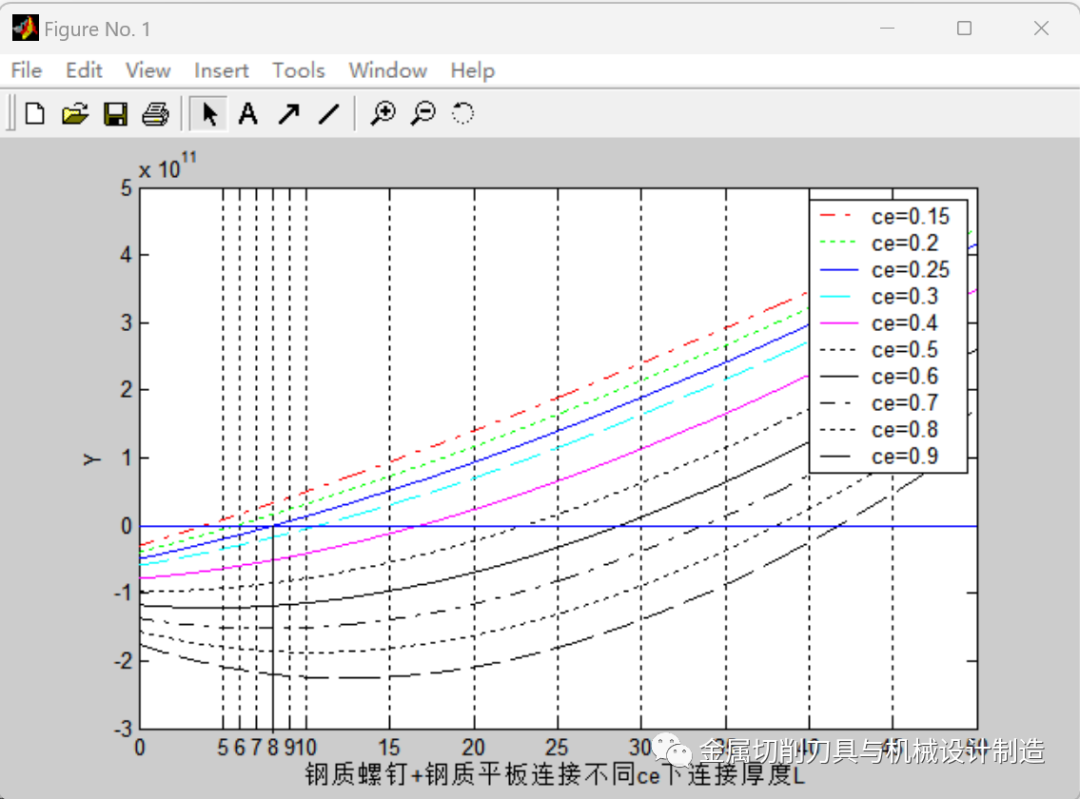Click the Figure No. 1 window title
This screenshot has width=1080, height=799.
97,29
